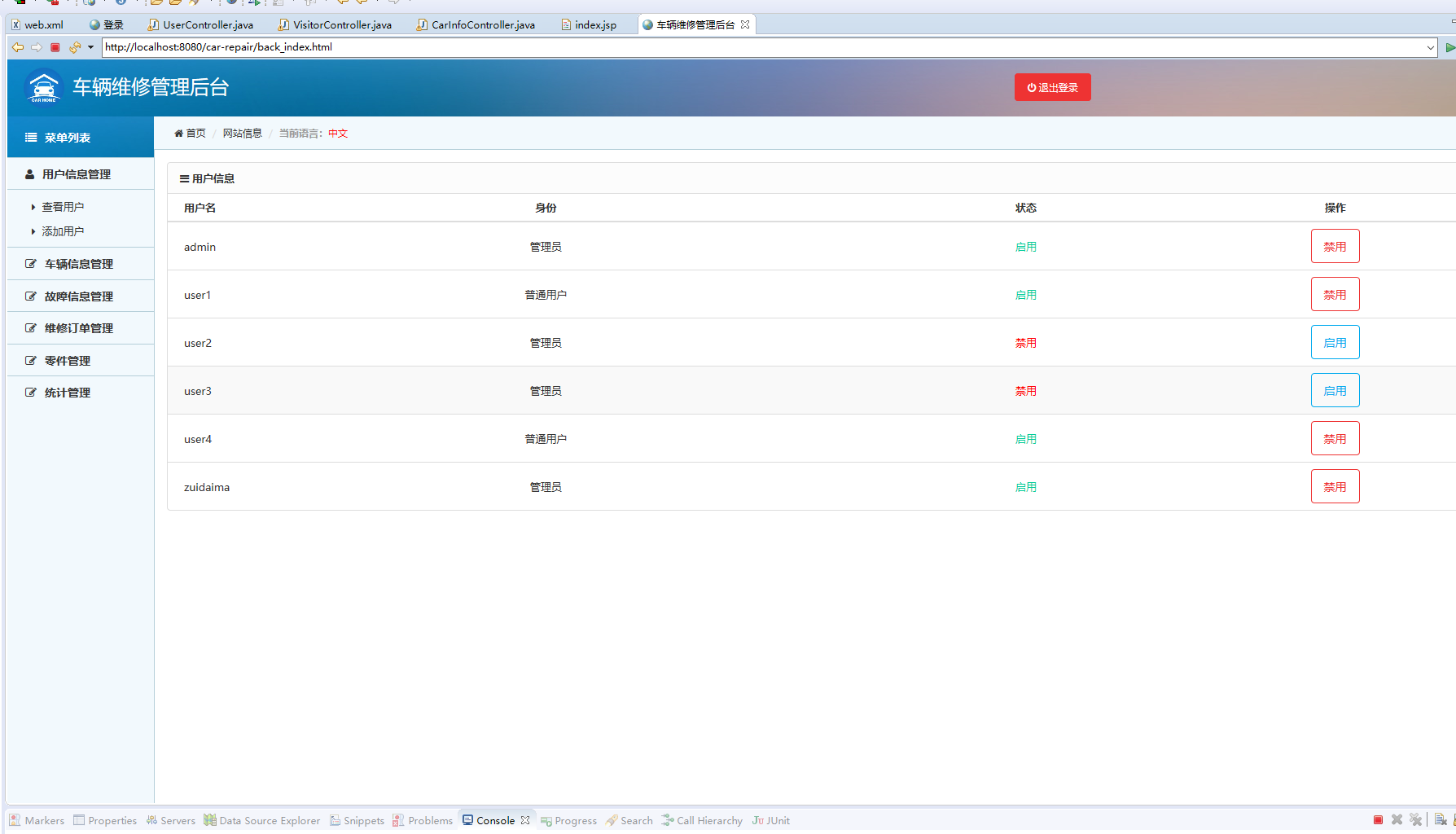Disable the zuidaima account
1456x834 pixels.
click(x=1335, y=485)
